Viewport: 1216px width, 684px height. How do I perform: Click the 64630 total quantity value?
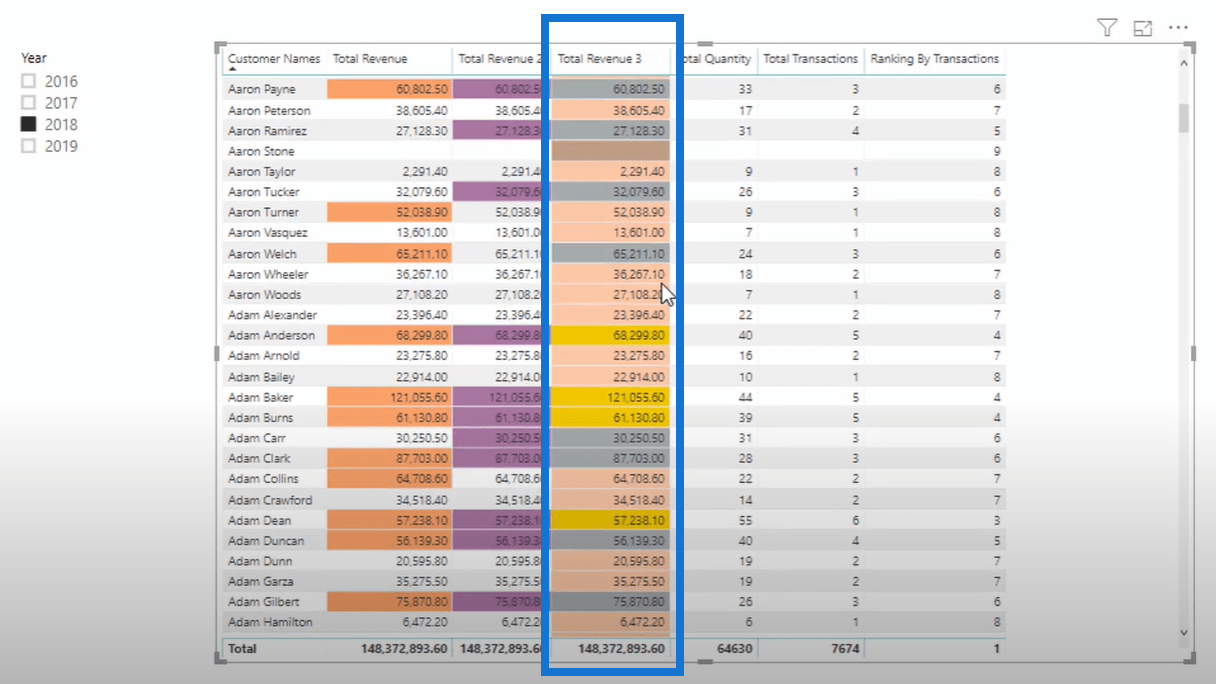coord(734,649)
